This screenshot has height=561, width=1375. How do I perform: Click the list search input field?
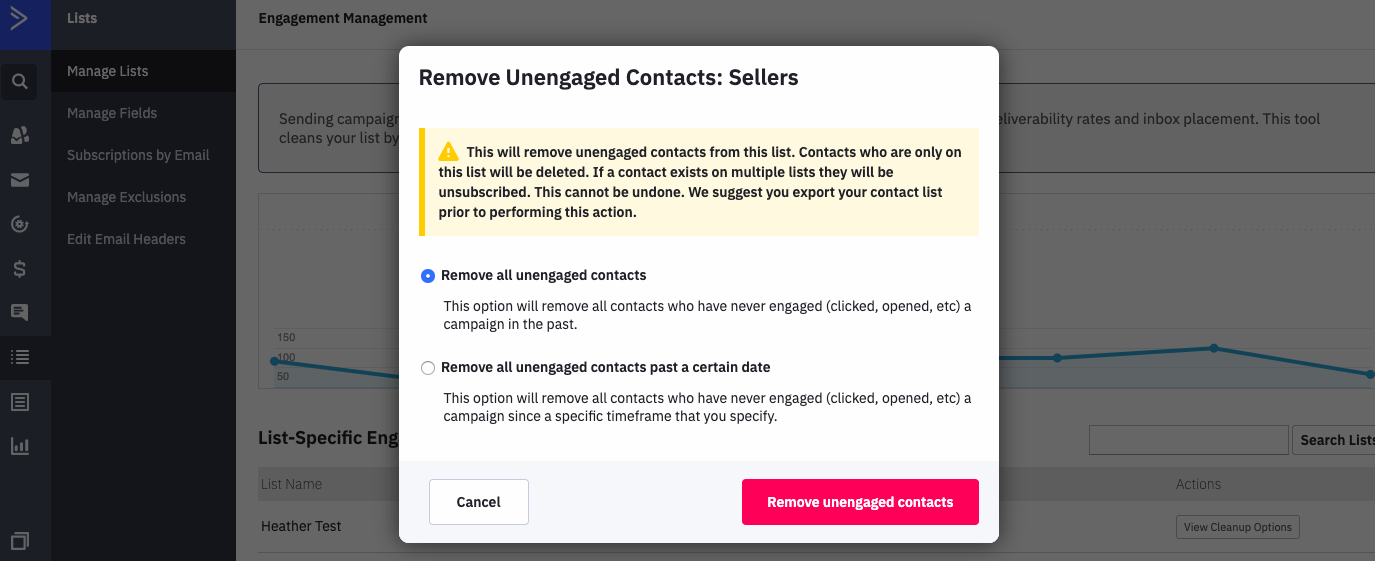[1188, 440]
